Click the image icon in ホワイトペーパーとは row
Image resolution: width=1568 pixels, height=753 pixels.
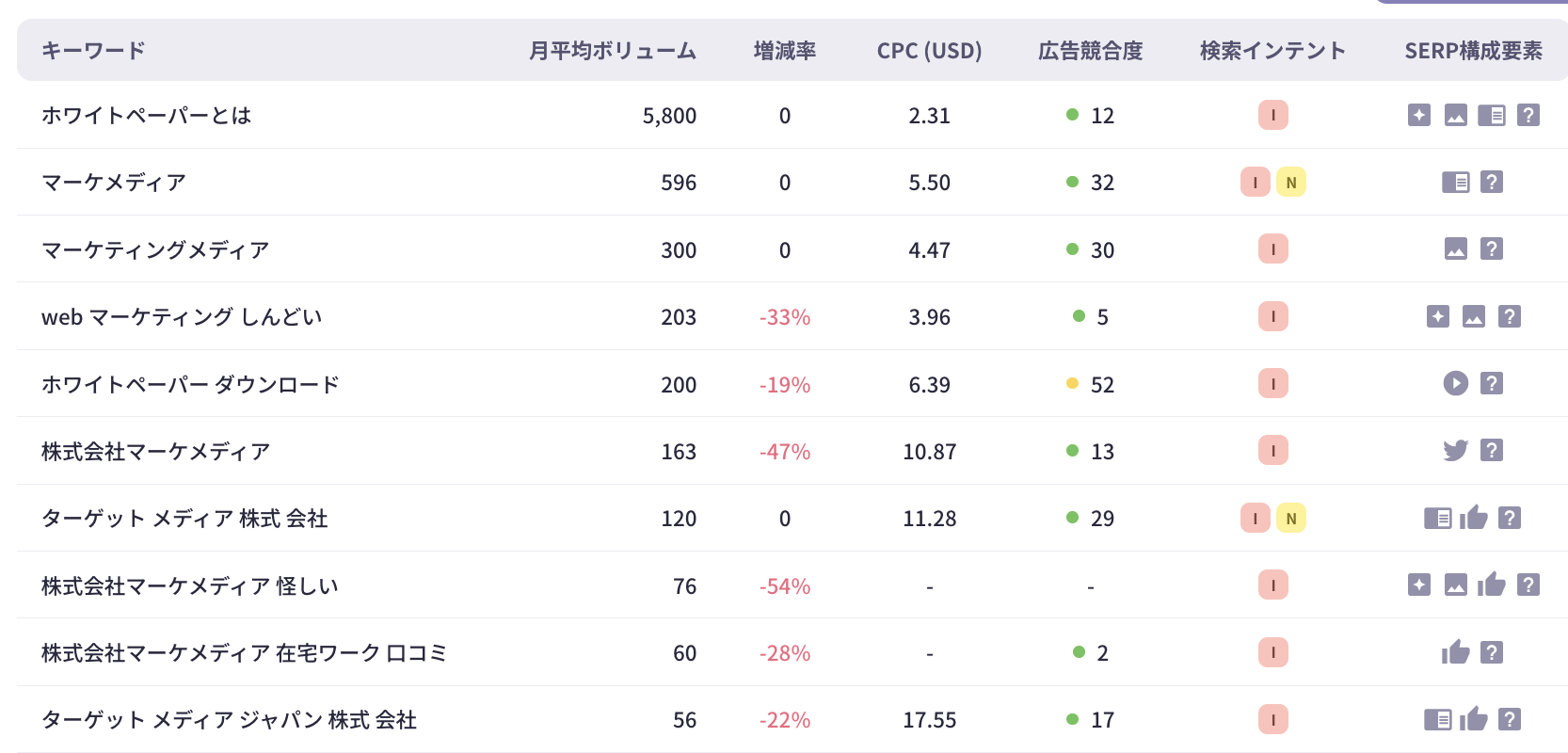pos(1455,115)
